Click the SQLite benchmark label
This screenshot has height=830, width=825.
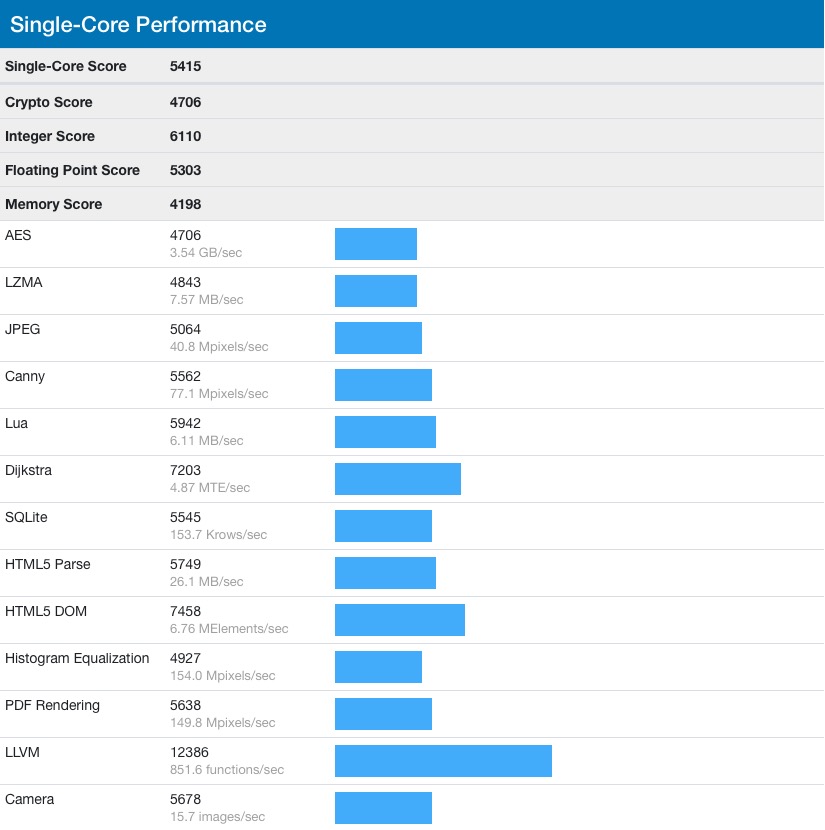[26, 517]
